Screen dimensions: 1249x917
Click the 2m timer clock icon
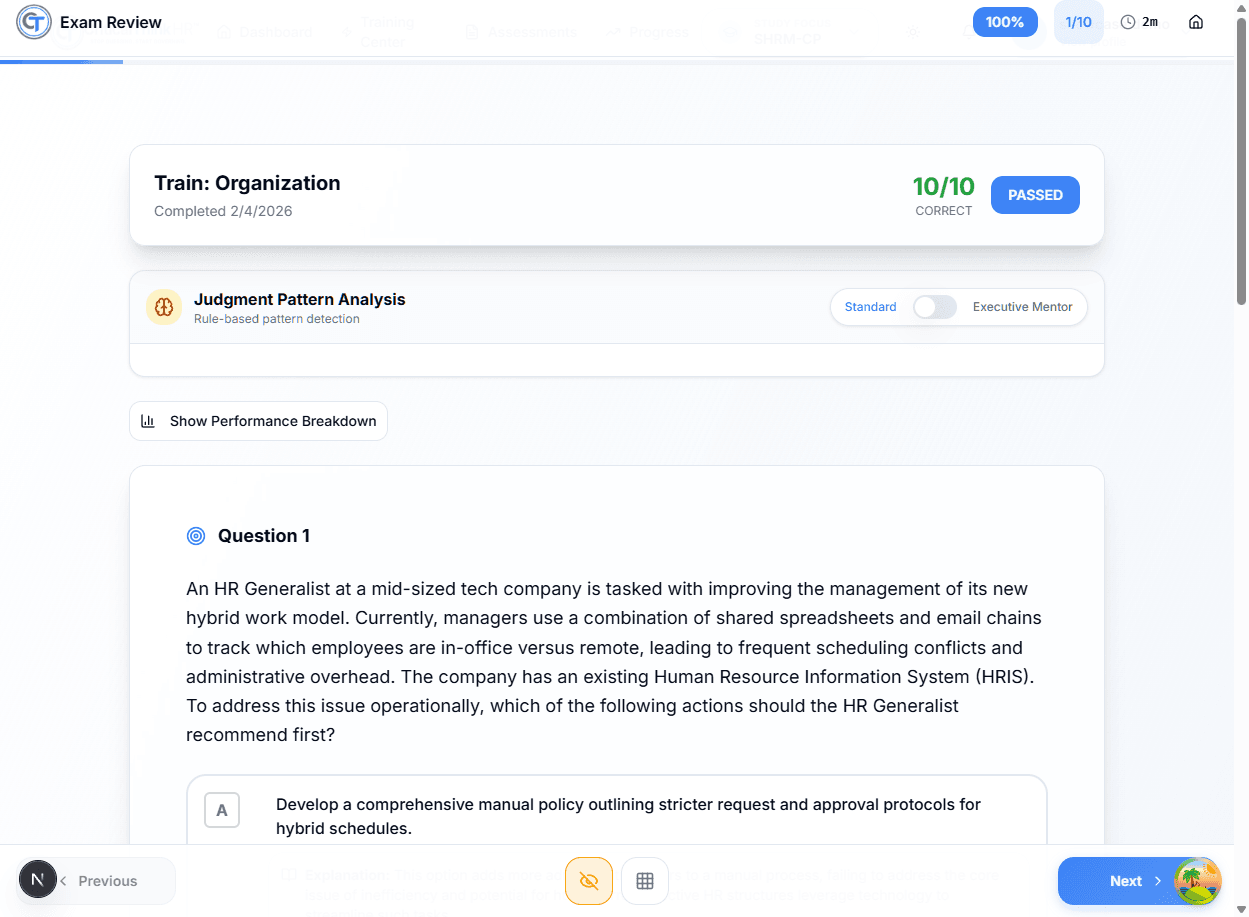(1128, 22)
